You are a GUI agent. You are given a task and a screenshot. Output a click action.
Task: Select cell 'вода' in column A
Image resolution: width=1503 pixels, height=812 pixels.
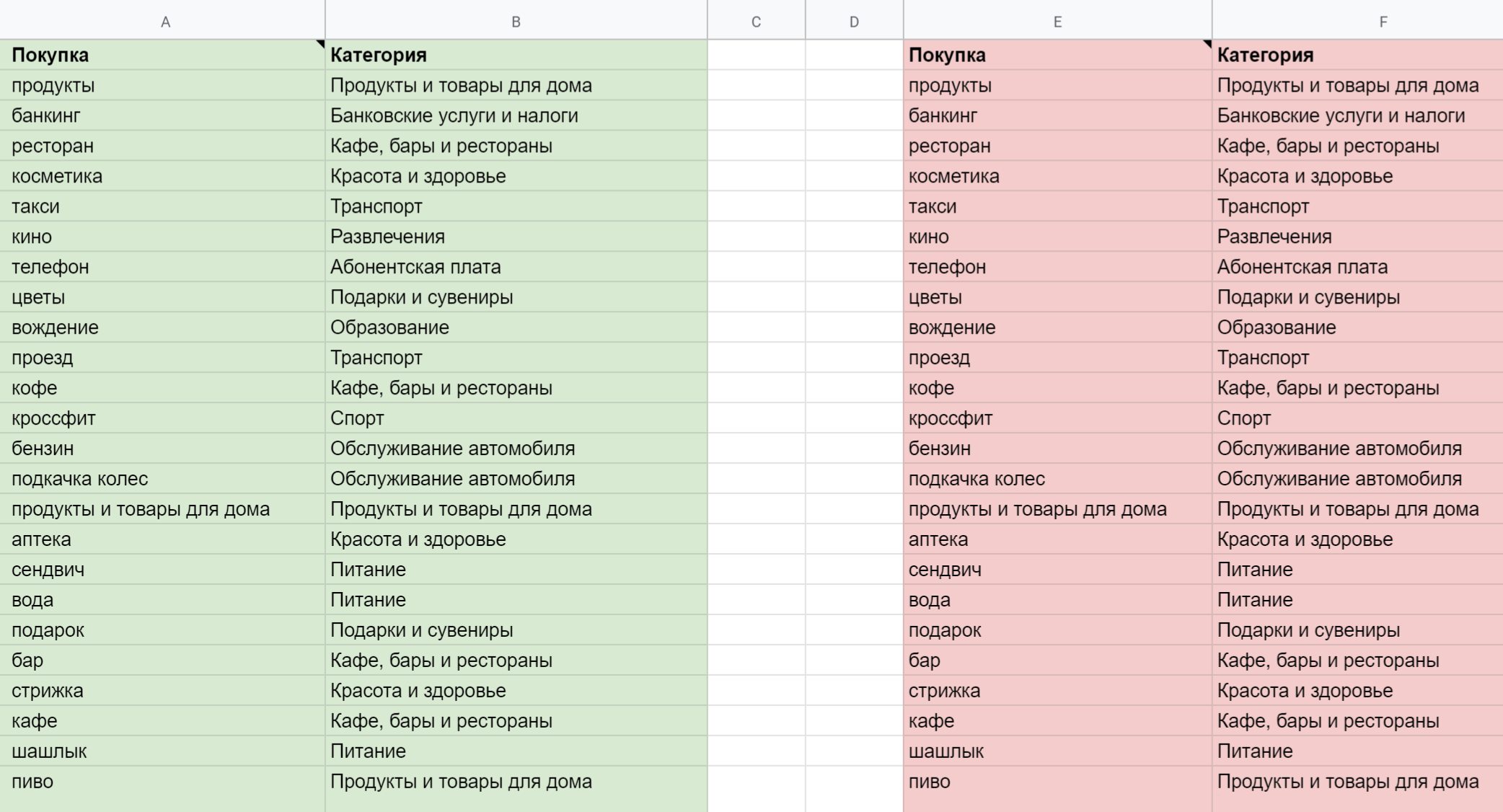pyautogui.click(x=162, y=600)
